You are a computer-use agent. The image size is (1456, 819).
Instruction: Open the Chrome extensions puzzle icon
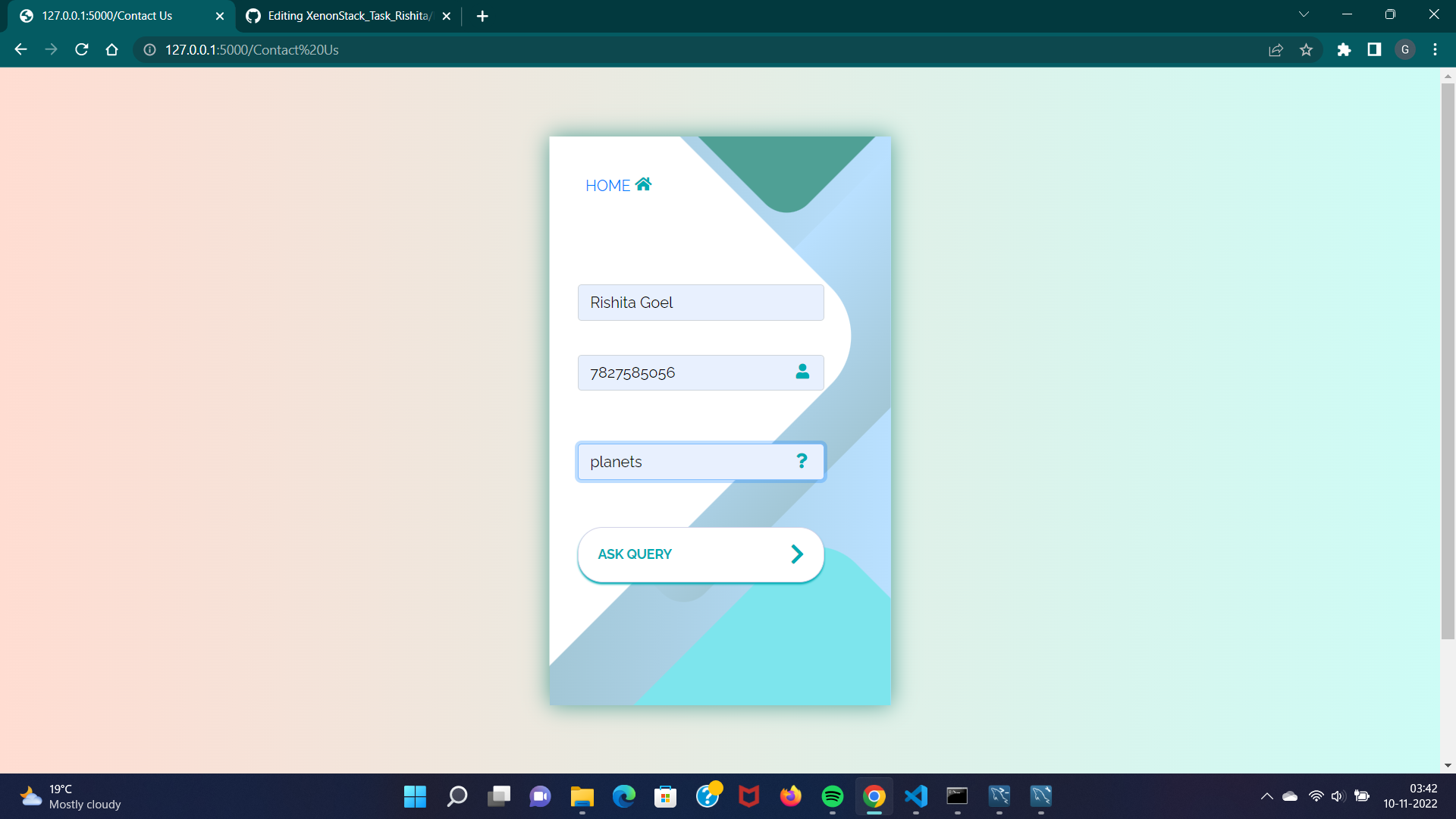point(1344,50)
